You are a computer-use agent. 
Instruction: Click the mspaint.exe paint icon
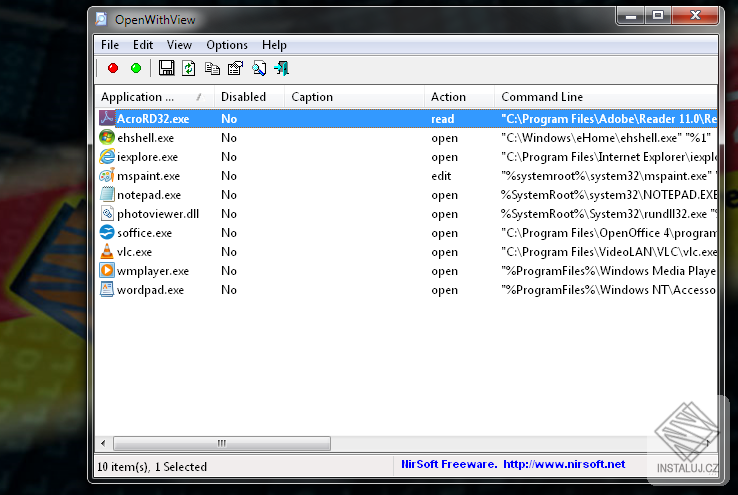tap(107, 176)
